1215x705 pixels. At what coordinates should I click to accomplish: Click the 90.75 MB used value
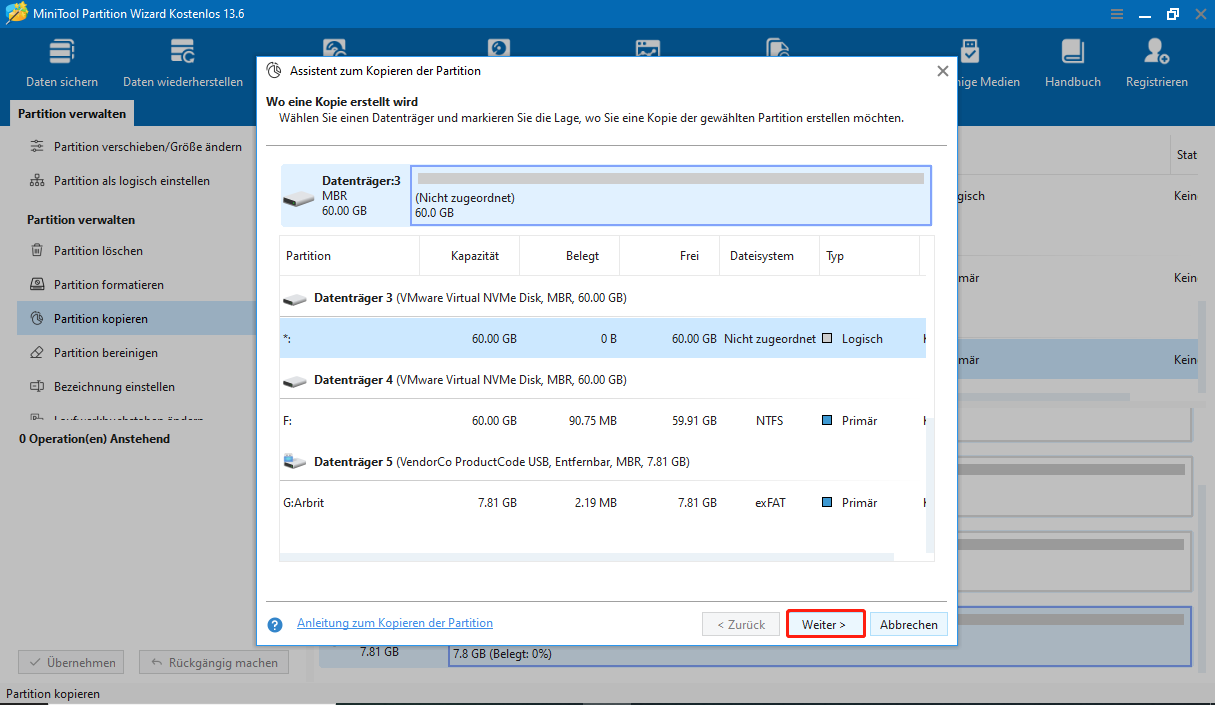(x=593, y=421)
